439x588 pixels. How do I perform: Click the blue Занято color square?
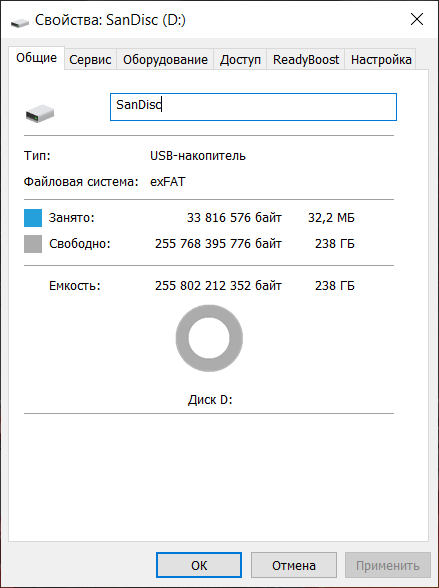[x=33, y=218]
